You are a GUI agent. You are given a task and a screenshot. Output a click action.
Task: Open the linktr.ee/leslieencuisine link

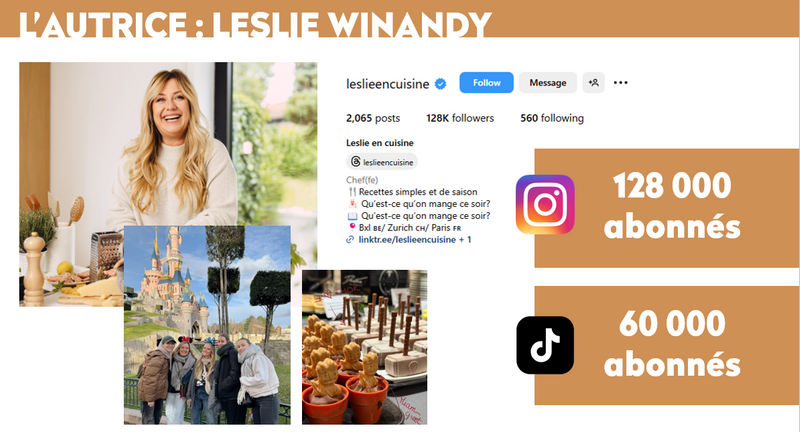[x=407, y=239]
